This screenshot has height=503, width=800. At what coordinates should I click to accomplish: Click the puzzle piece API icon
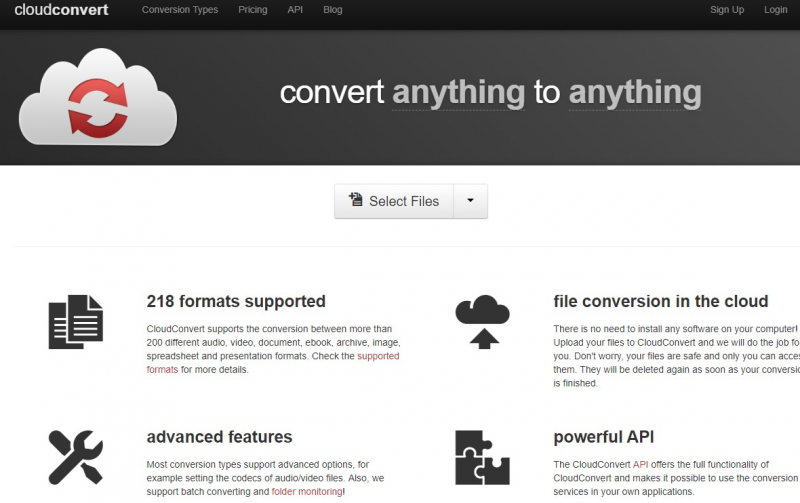[x=483, y=458]
